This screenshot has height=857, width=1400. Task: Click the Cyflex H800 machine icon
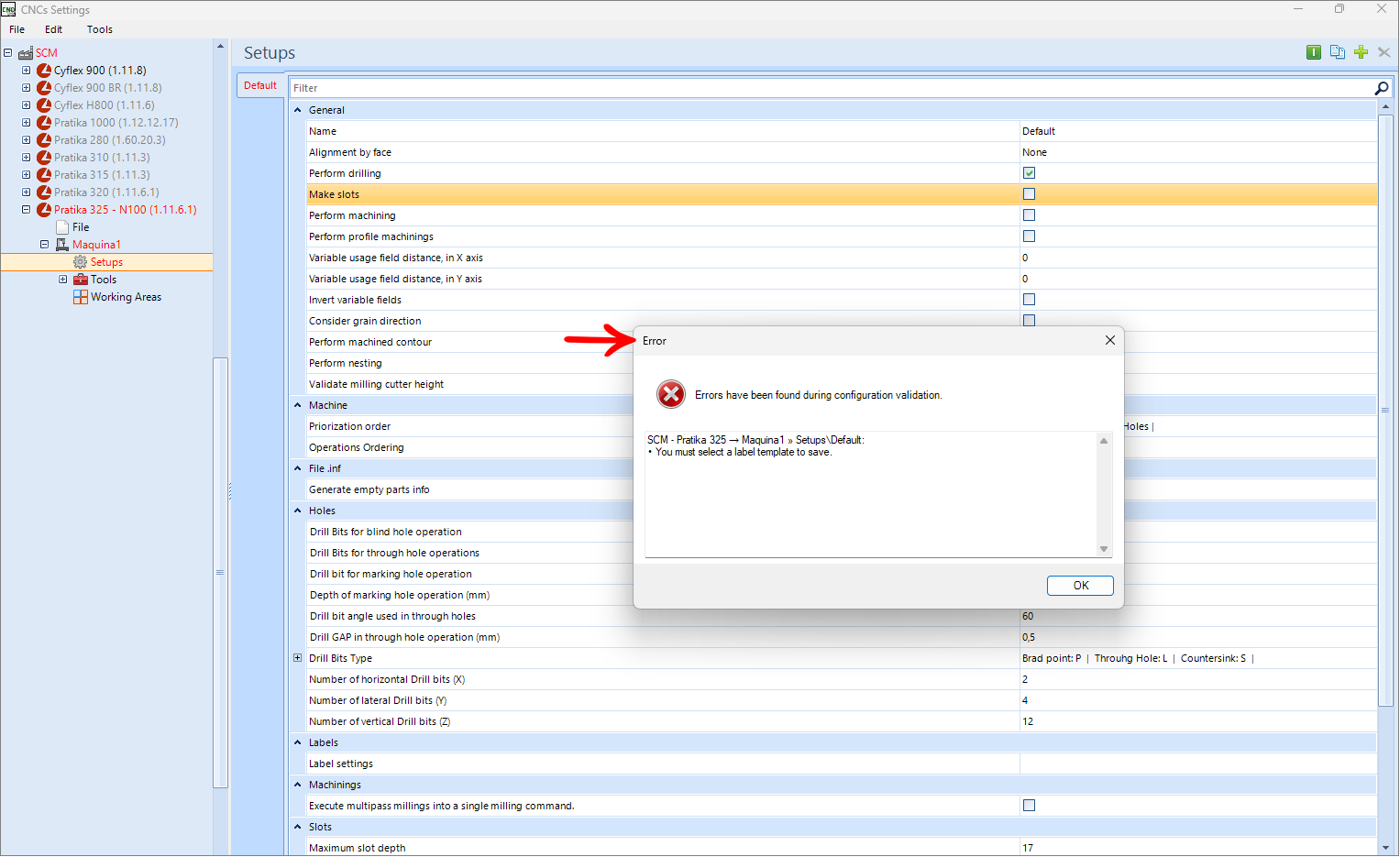(44, 105)
